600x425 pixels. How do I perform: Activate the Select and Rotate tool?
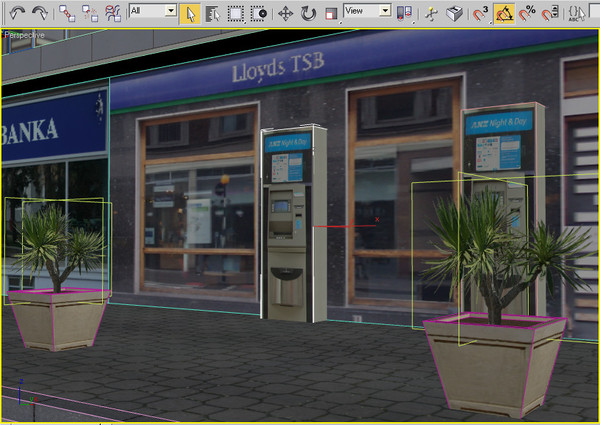point(308,14)
